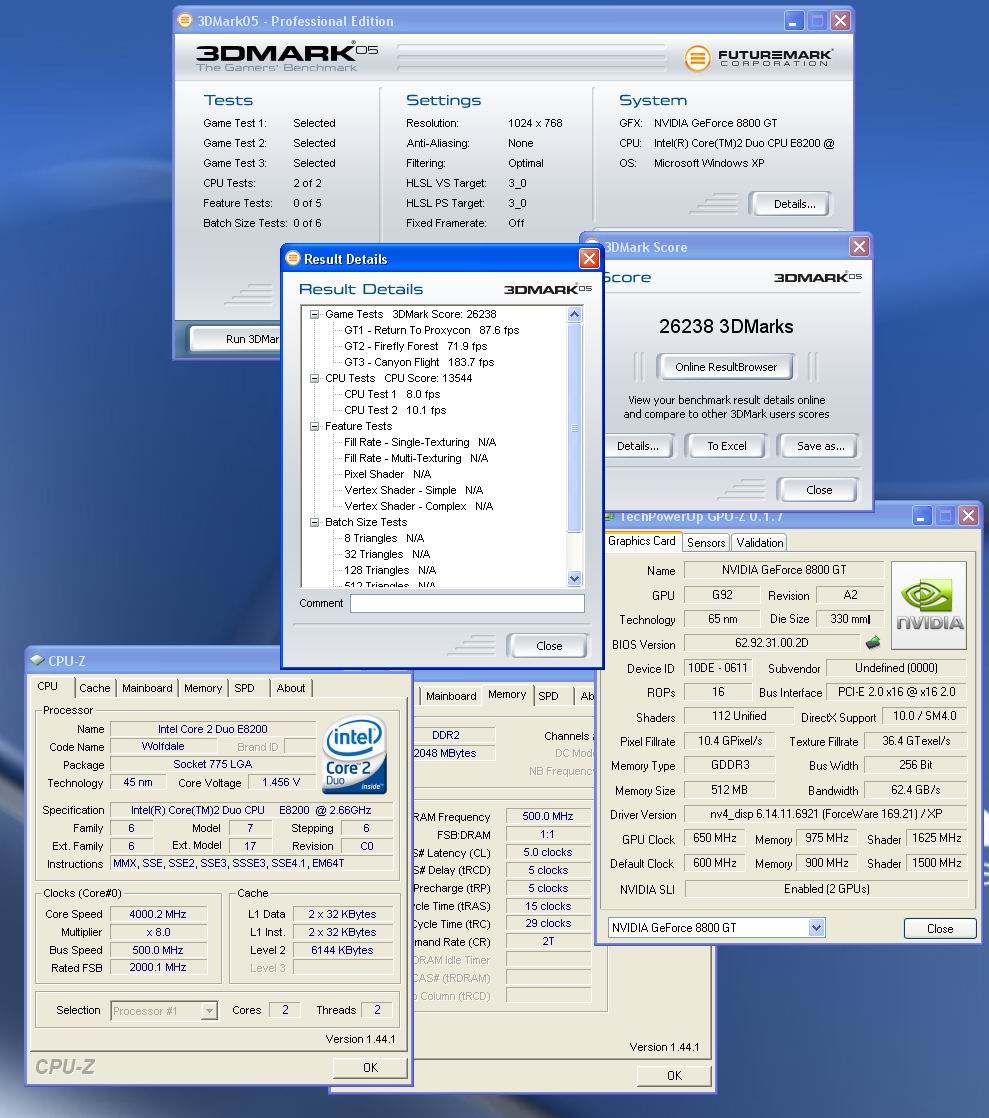Collapse the CPU Tests tree node

[x=314, y=379]
